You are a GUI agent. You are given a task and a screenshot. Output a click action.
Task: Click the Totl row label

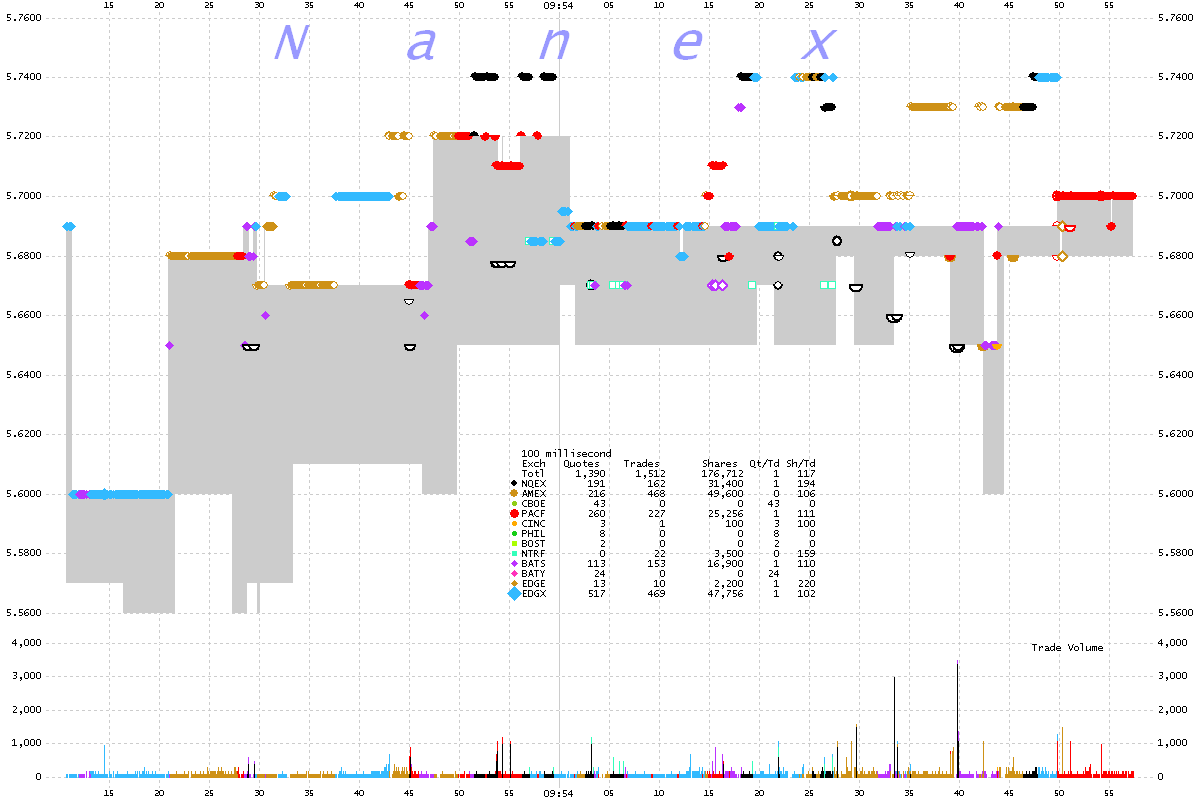534,473
